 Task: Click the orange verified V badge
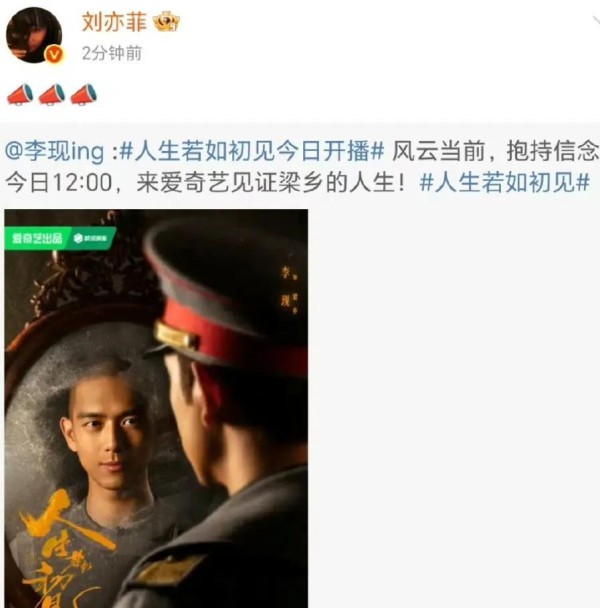[x=54, y=54]
